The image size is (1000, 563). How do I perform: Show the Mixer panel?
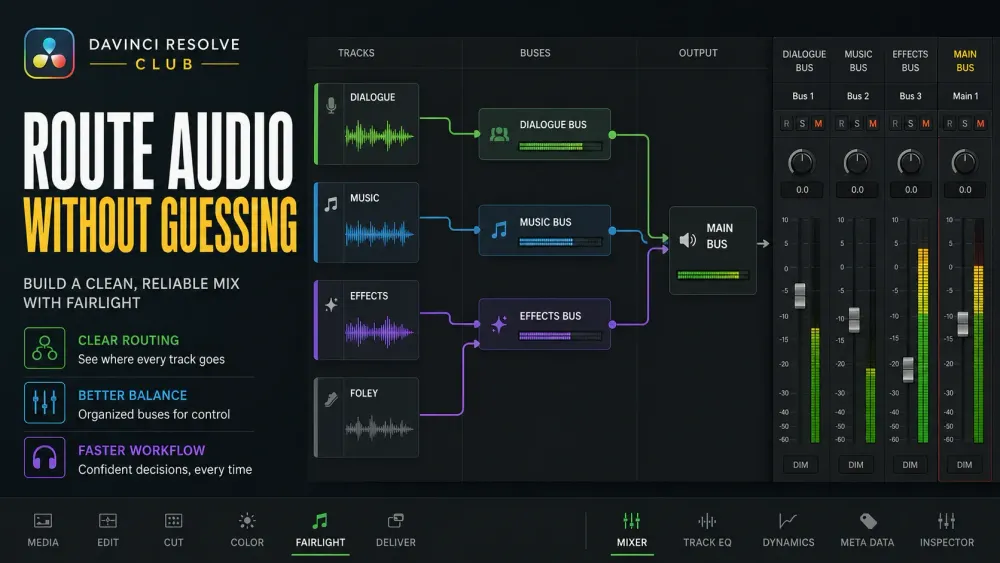point(631,530)
